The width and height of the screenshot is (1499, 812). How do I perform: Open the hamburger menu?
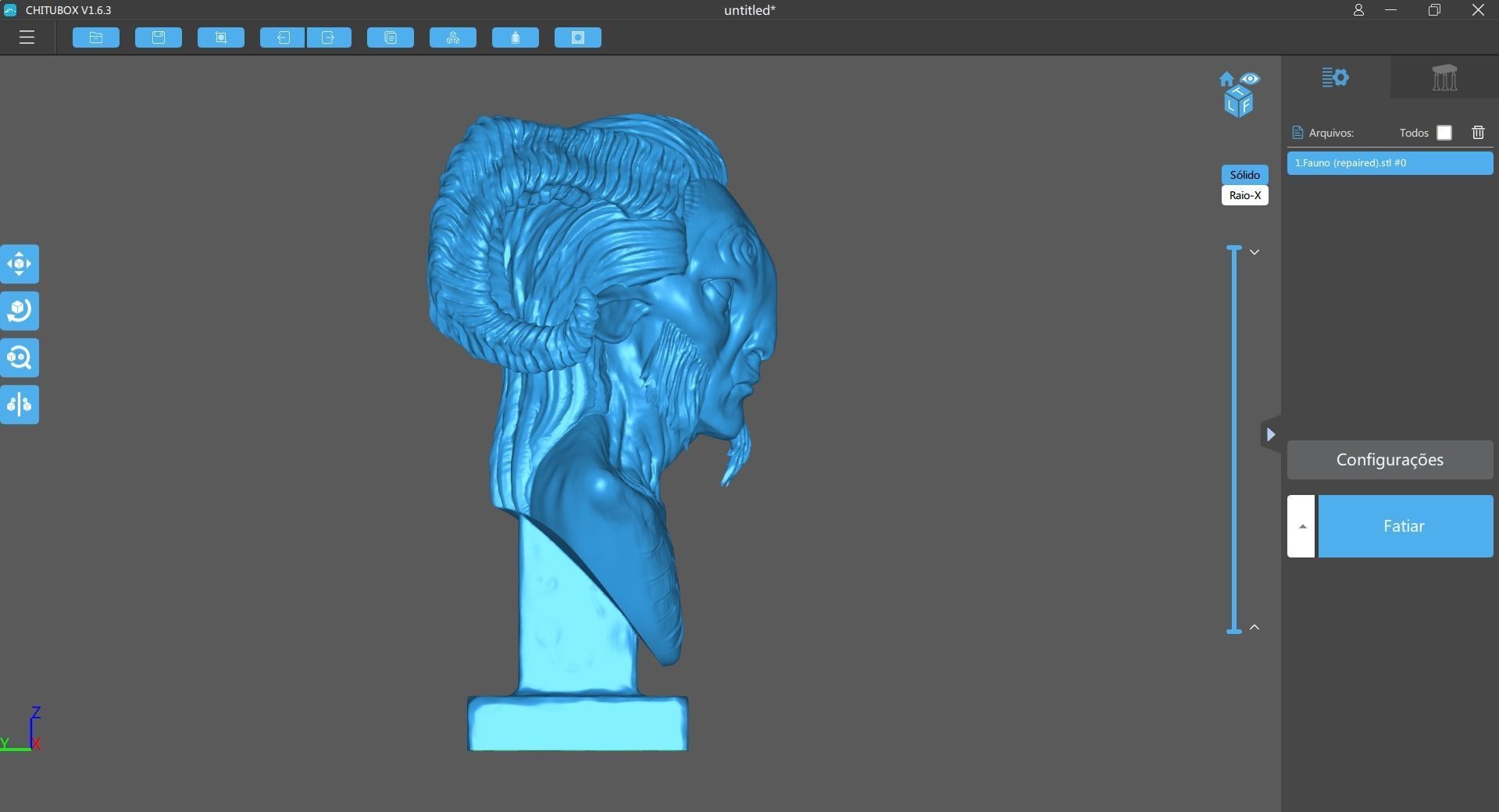pos(27,37)
